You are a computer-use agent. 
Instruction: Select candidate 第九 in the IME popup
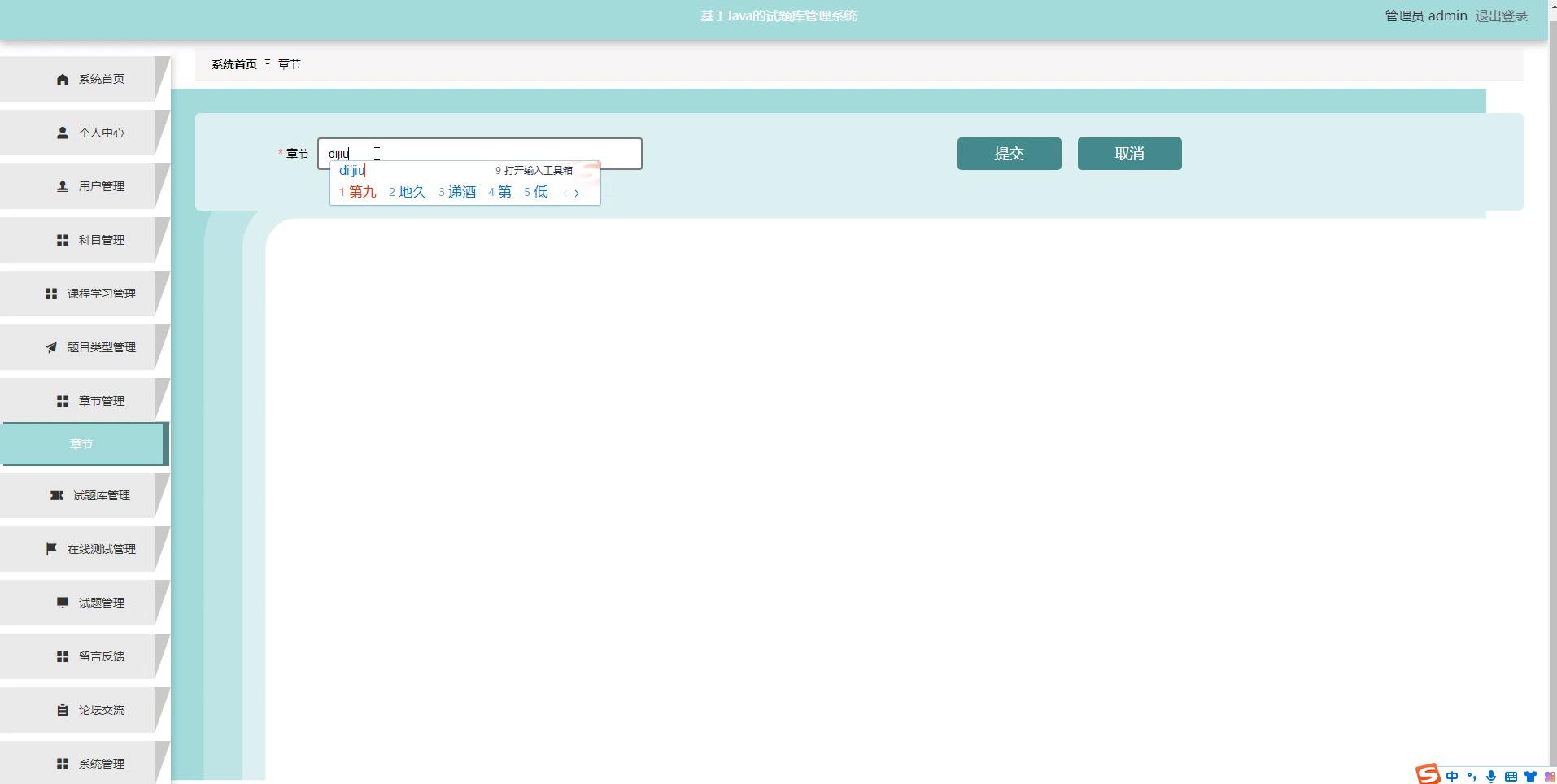358,192
